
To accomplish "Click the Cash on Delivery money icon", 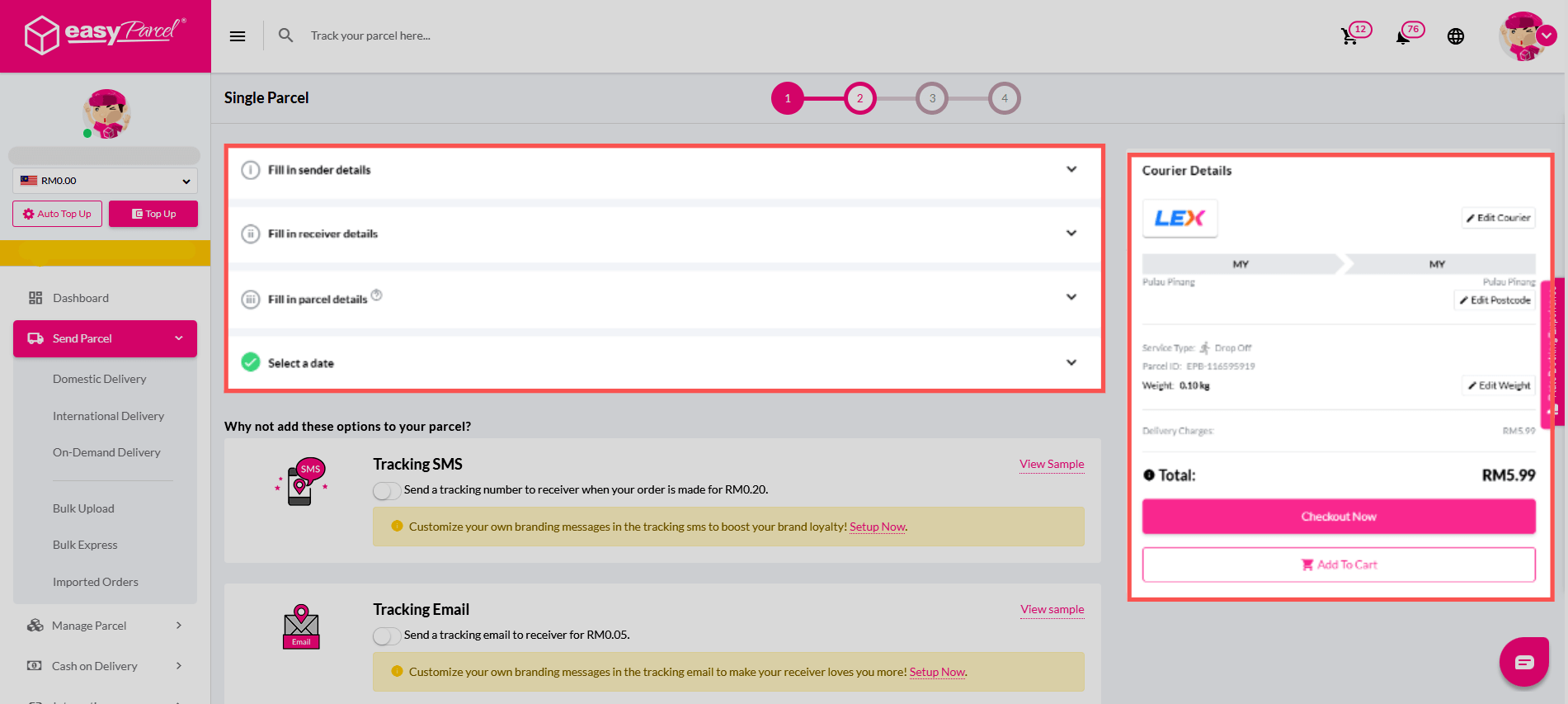I will [x=35, y=665].
